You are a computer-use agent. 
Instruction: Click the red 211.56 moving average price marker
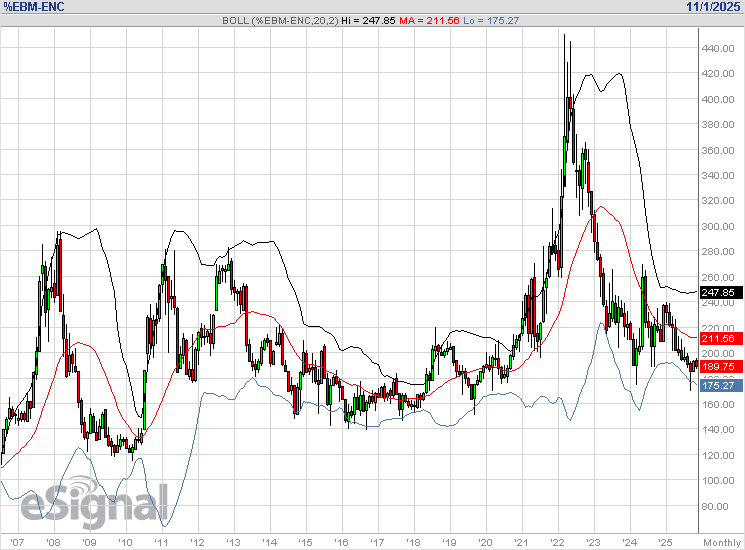(719, 339)
